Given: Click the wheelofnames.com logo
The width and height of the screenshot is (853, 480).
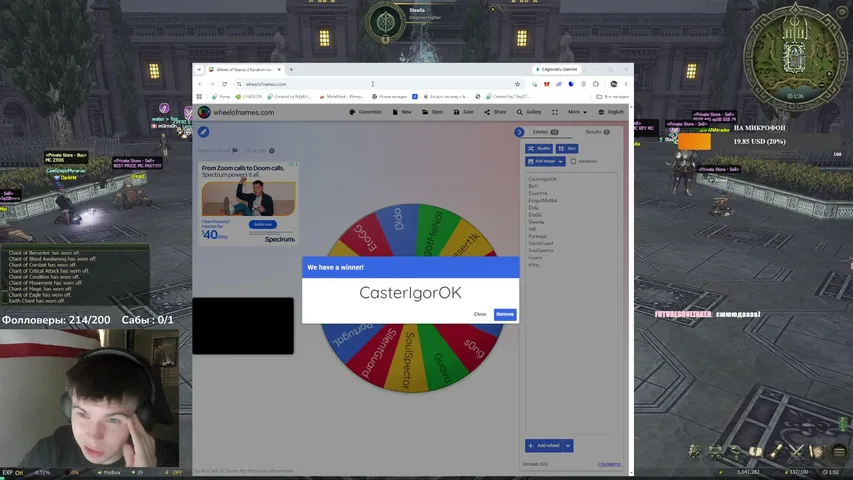Looking at the screenshot, I should pyautogui.click(x=236, y=112).
